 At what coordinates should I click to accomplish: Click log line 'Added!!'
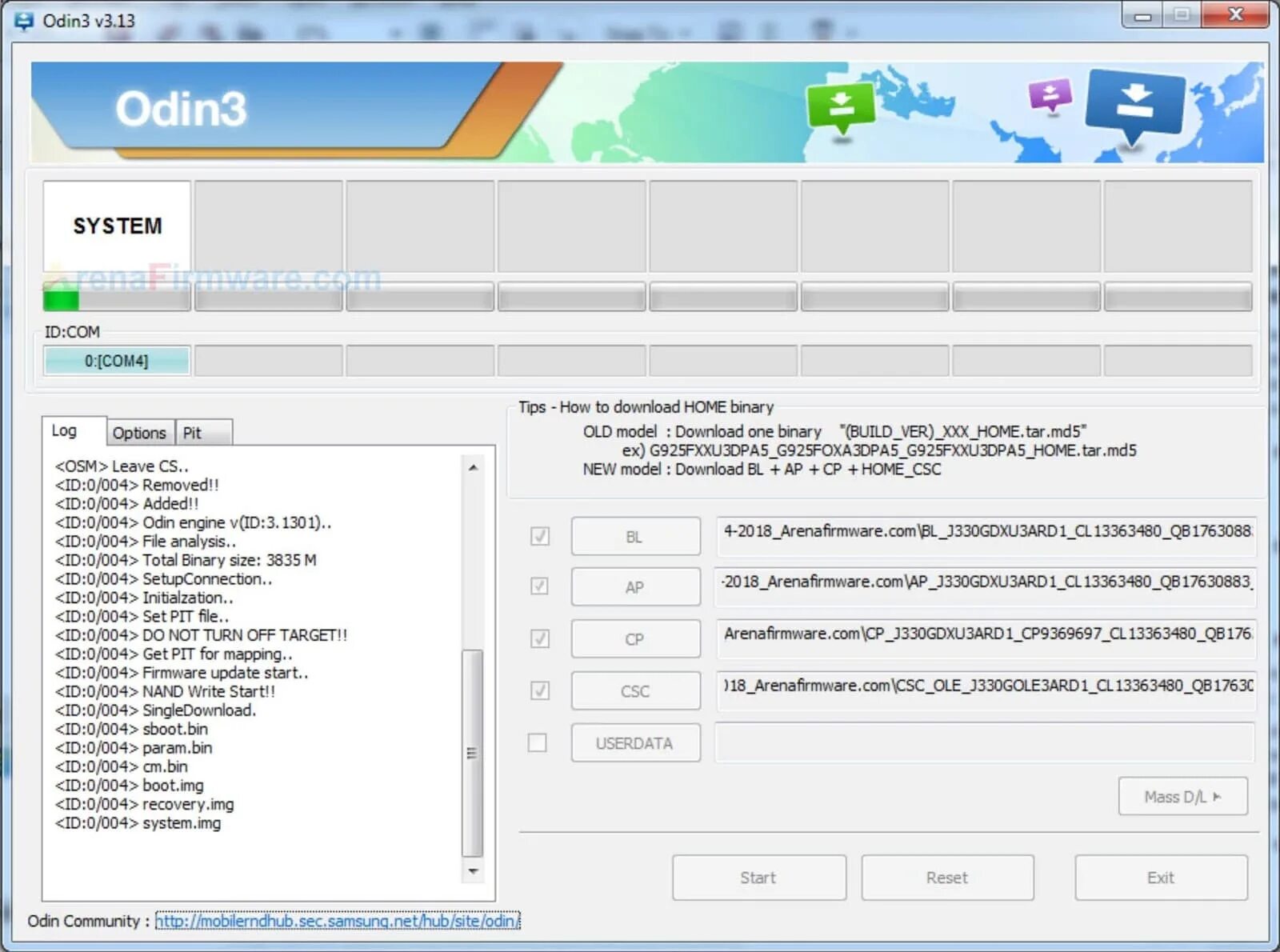[126, 503]
